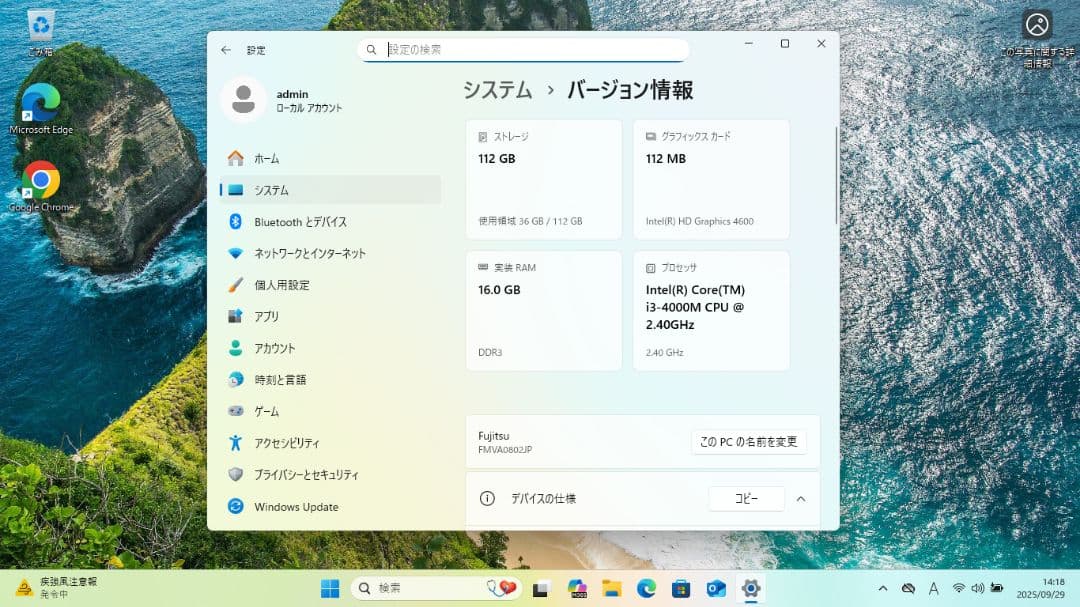Click the 使用領域 36 GB / 112 GB text
Image resolution: width=1080 pixels, height=607 pixels.
530,221
